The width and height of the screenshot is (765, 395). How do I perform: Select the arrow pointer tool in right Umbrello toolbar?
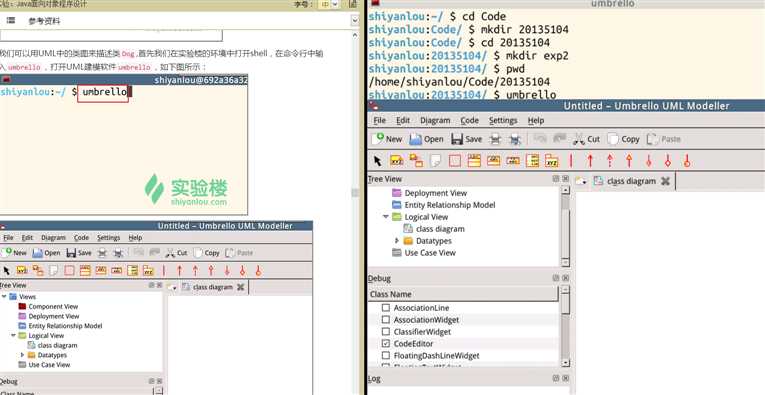tap(377, 160)
